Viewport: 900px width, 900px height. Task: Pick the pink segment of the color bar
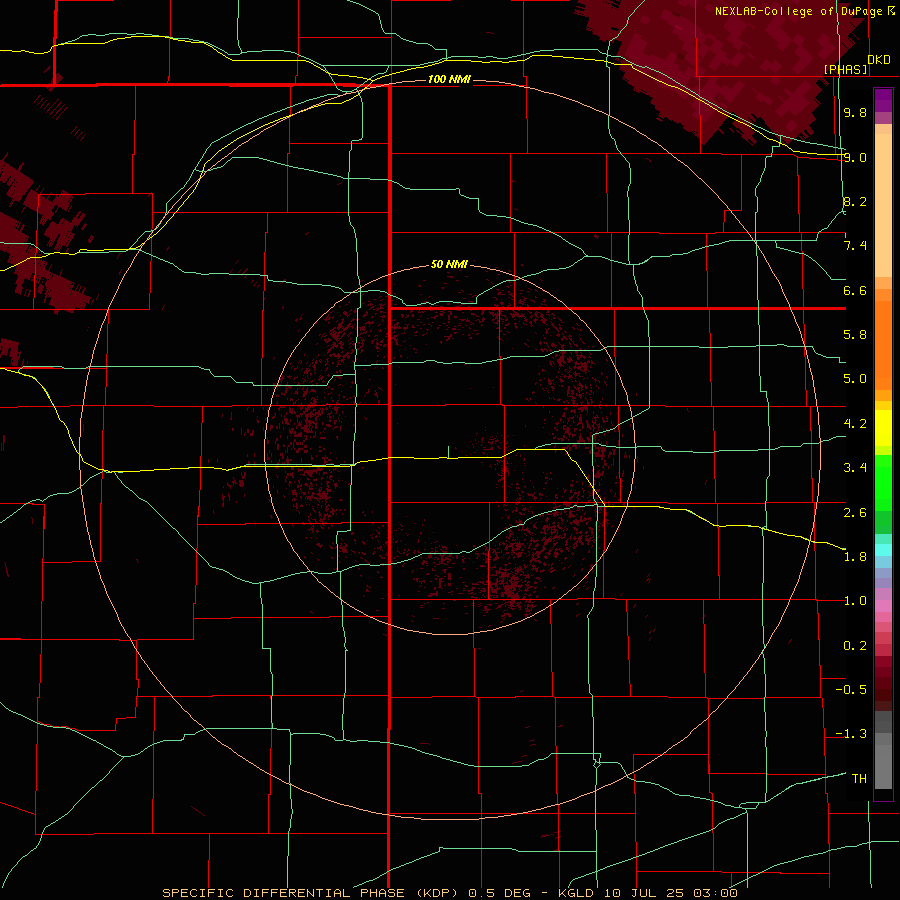point(883,606)
